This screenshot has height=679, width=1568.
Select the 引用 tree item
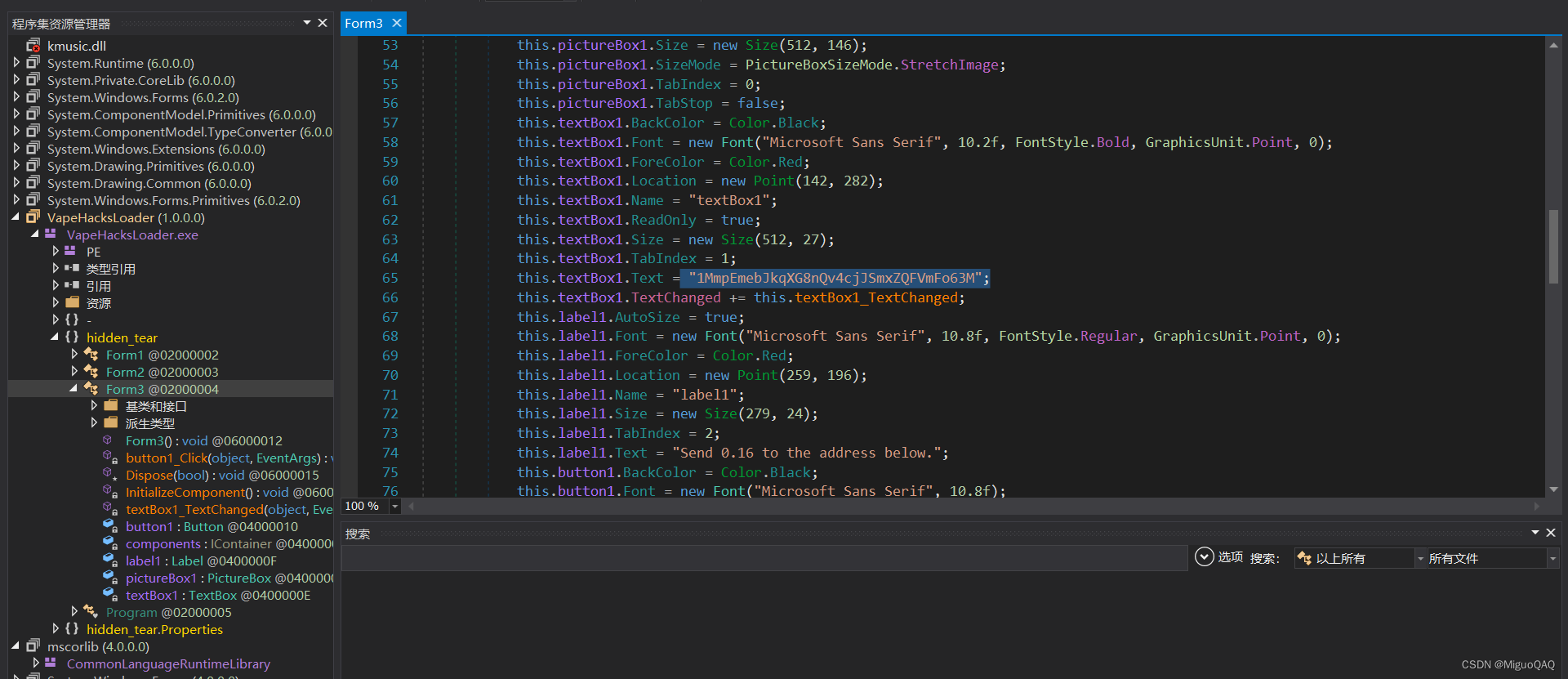(x=99, y=286)
